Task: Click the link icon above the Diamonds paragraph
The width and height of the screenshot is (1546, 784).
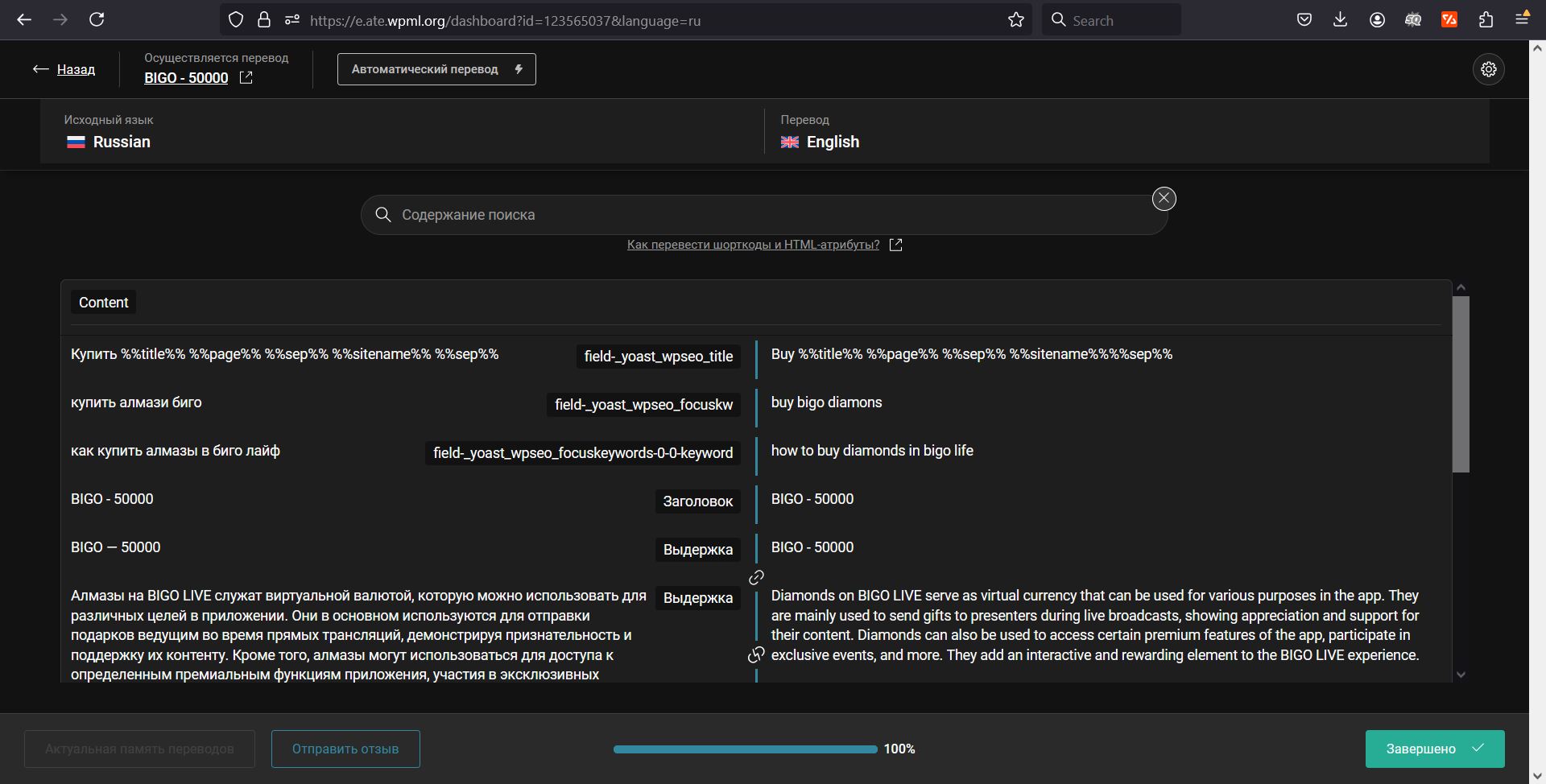Action: point(756,578)
